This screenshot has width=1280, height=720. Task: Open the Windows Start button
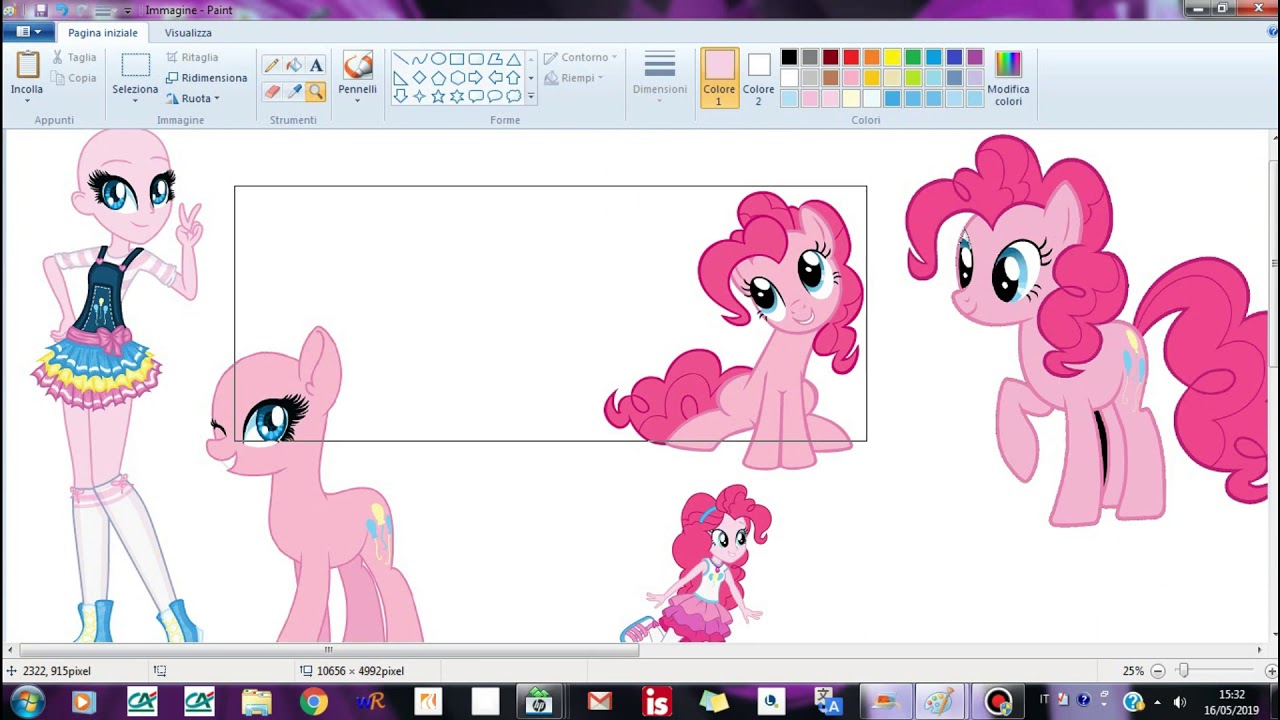(25, 702)
